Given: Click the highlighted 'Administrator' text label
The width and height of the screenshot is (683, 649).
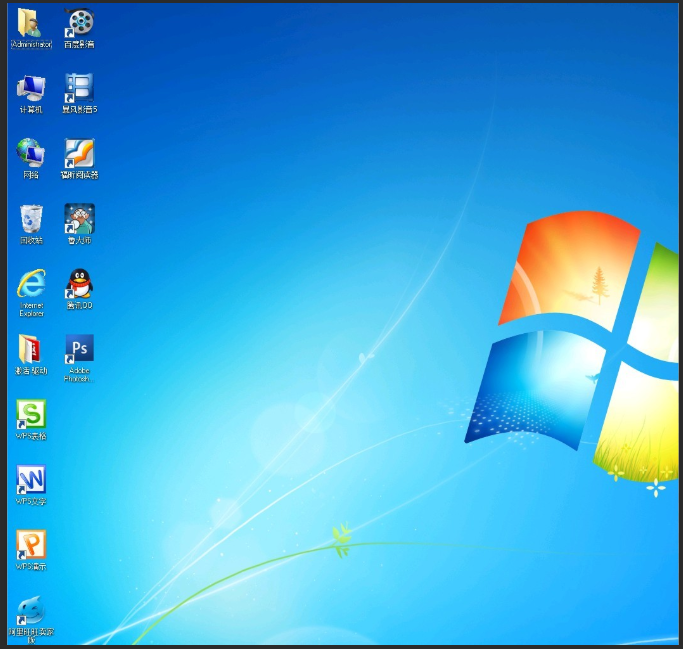Looking at the screenshot, I should coord(31,45).
